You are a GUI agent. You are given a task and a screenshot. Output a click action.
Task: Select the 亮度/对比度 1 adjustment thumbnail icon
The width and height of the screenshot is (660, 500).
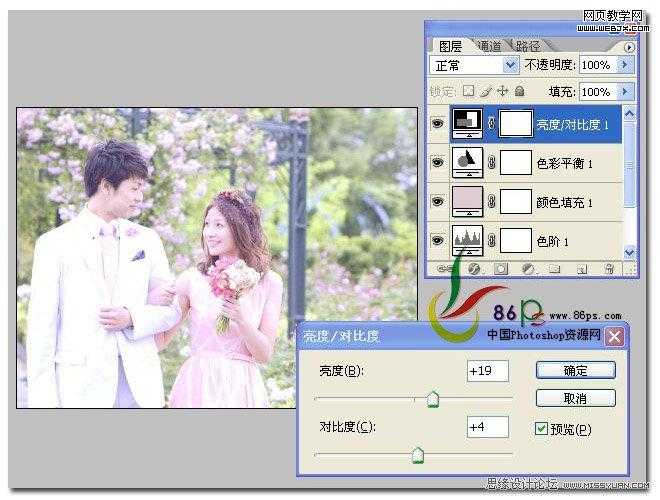(x=468, y=123)
